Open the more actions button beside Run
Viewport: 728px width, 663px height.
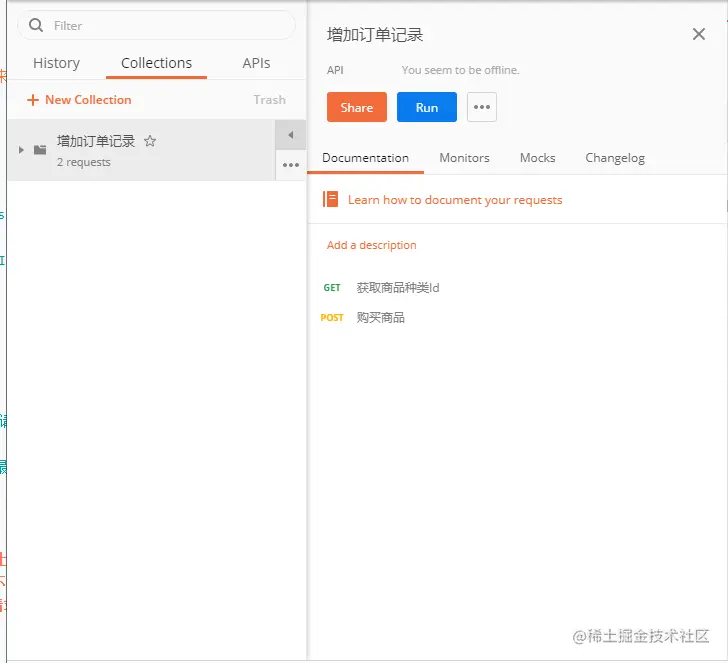coord(481,107)
